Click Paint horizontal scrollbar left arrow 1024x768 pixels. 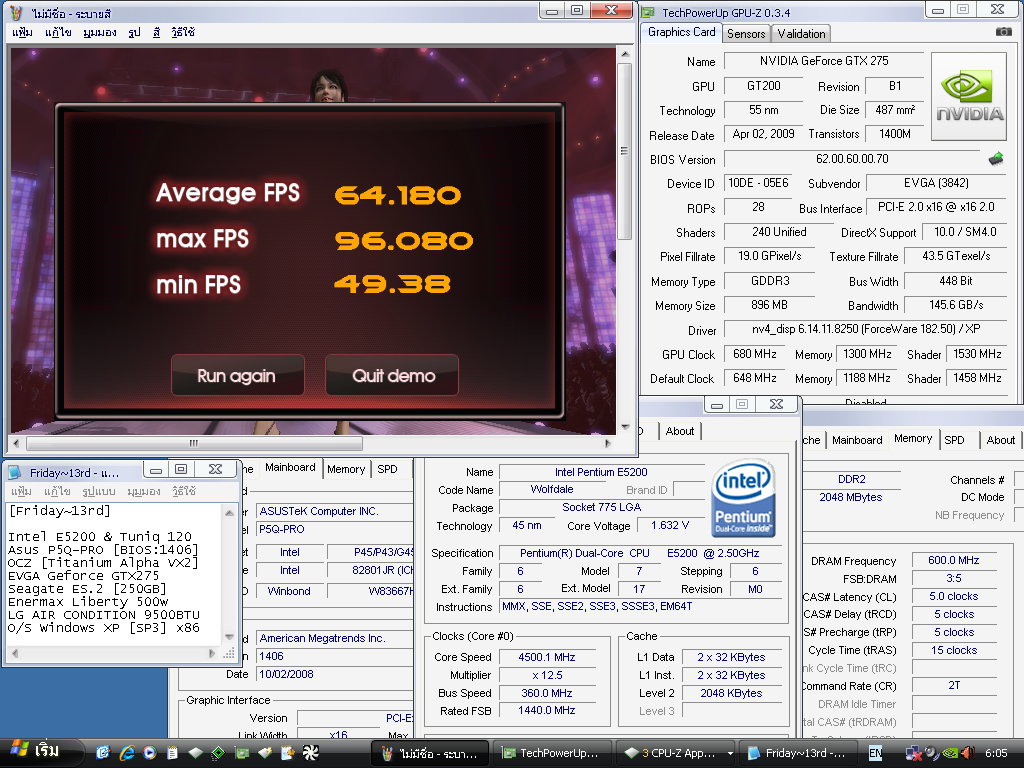pos(17,443)
